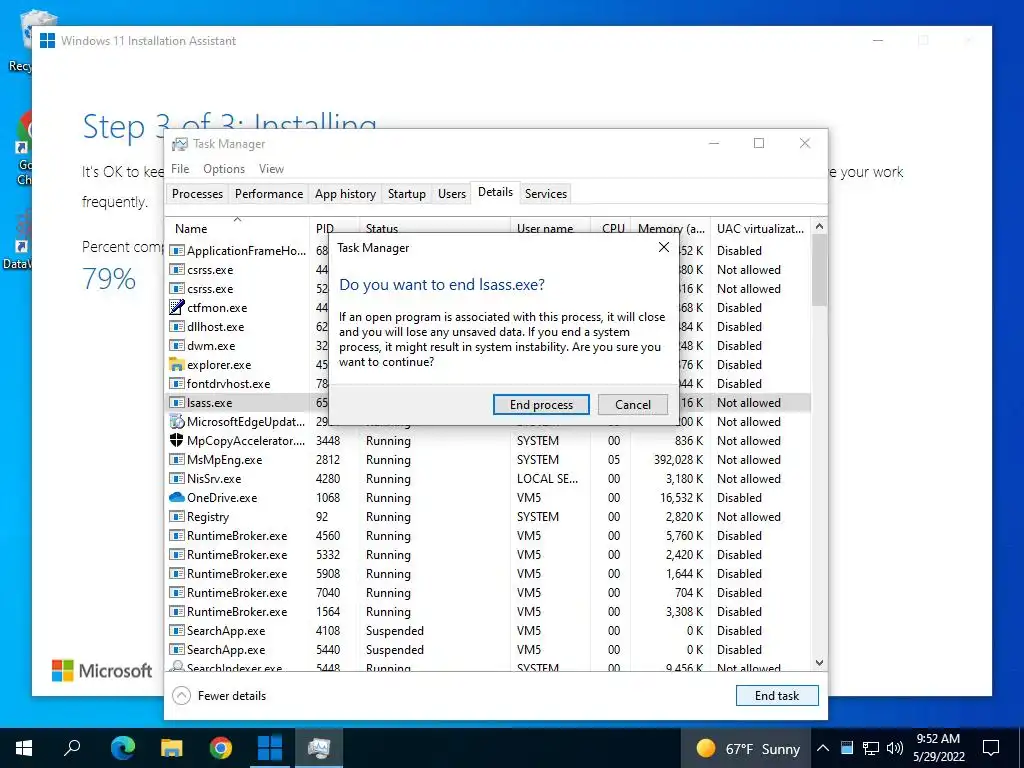Viewport: 1024px width, 768px height.
Task: Click the explorer.exe folder icon
Action: 176,364
